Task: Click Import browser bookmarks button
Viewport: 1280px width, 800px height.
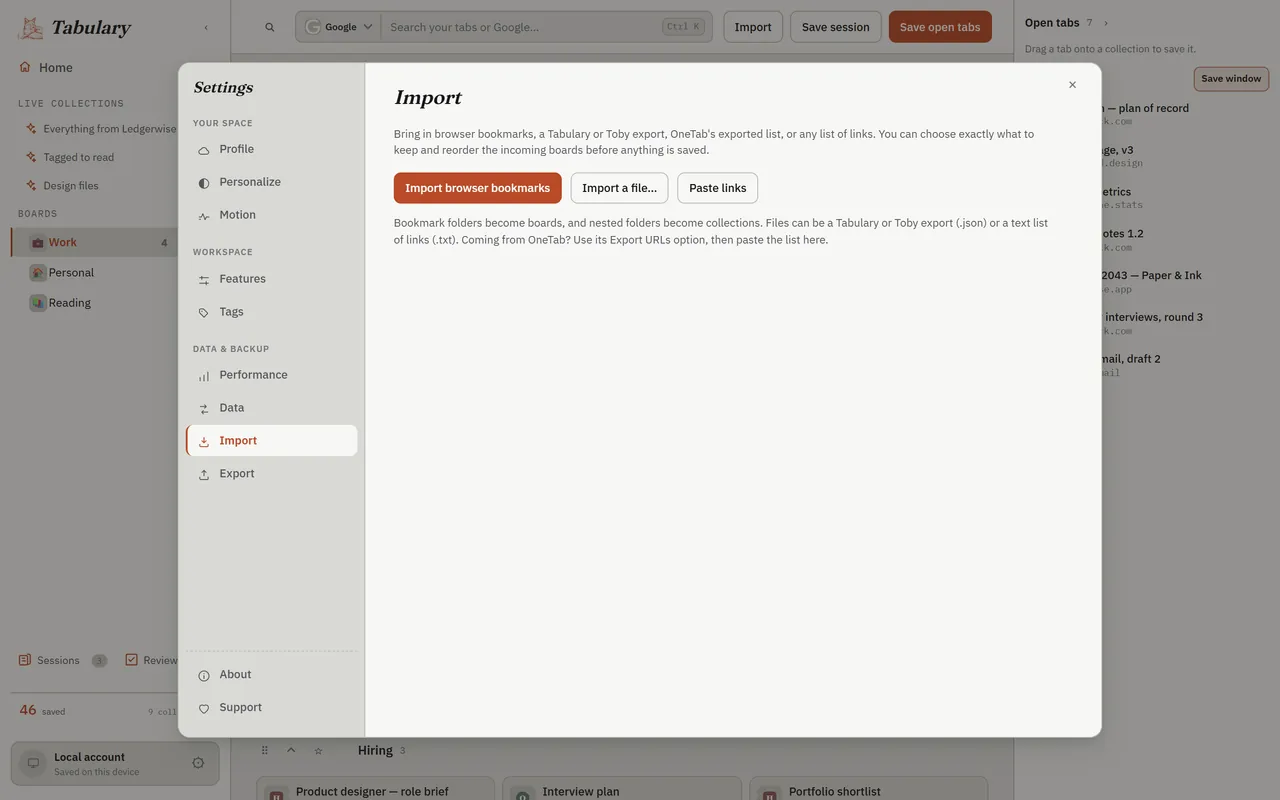Action: pyautogui.click(x=477, y=188)
